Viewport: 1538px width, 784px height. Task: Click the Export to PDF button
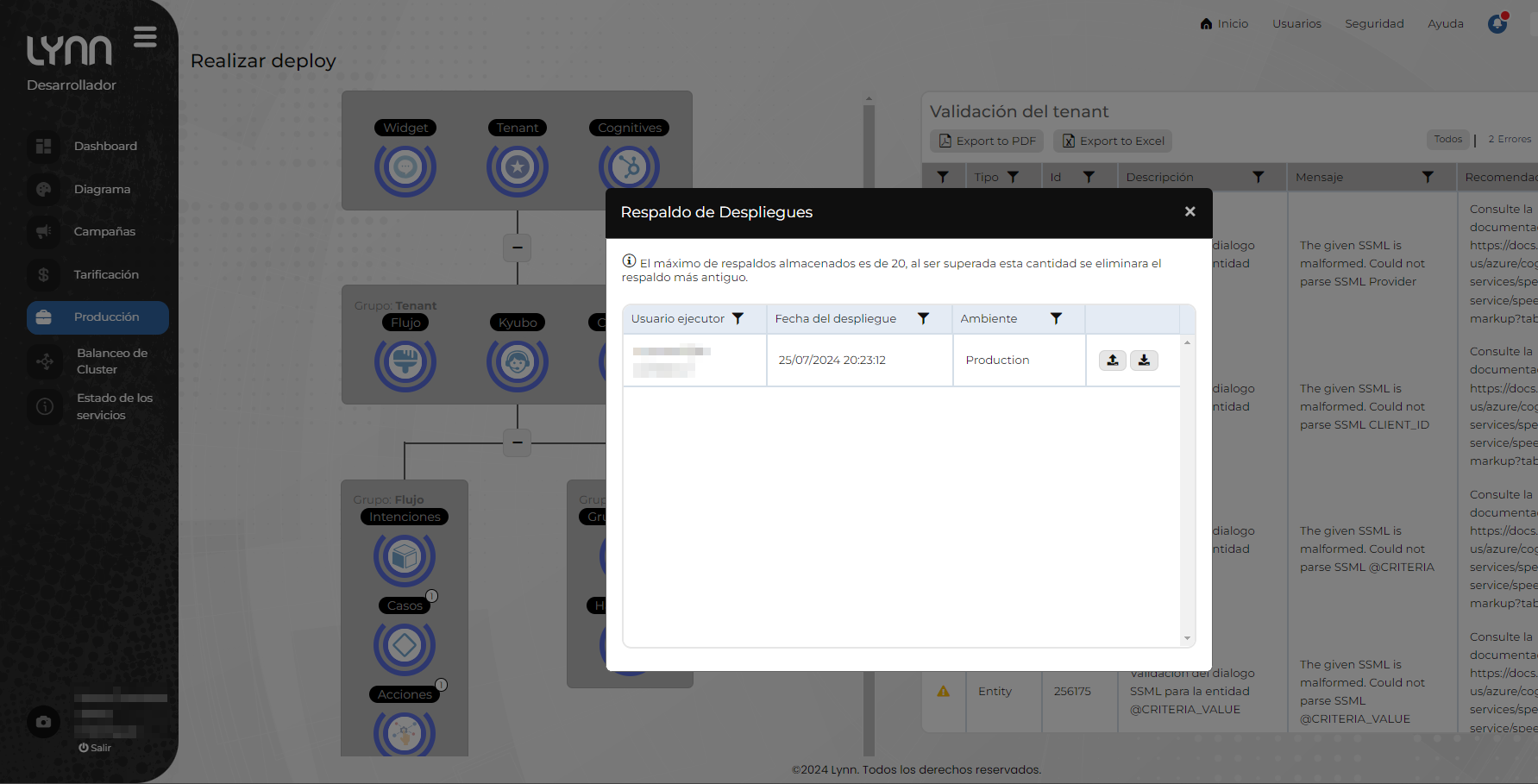tap(987, 141)
